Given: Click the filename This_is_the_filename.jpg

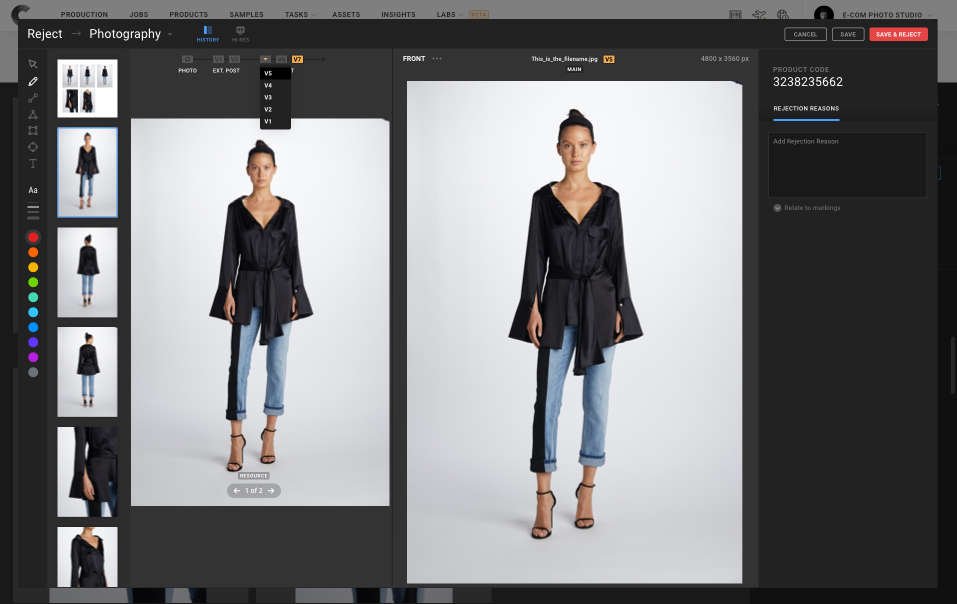Looking at the screenshot, I should [565, 59].
